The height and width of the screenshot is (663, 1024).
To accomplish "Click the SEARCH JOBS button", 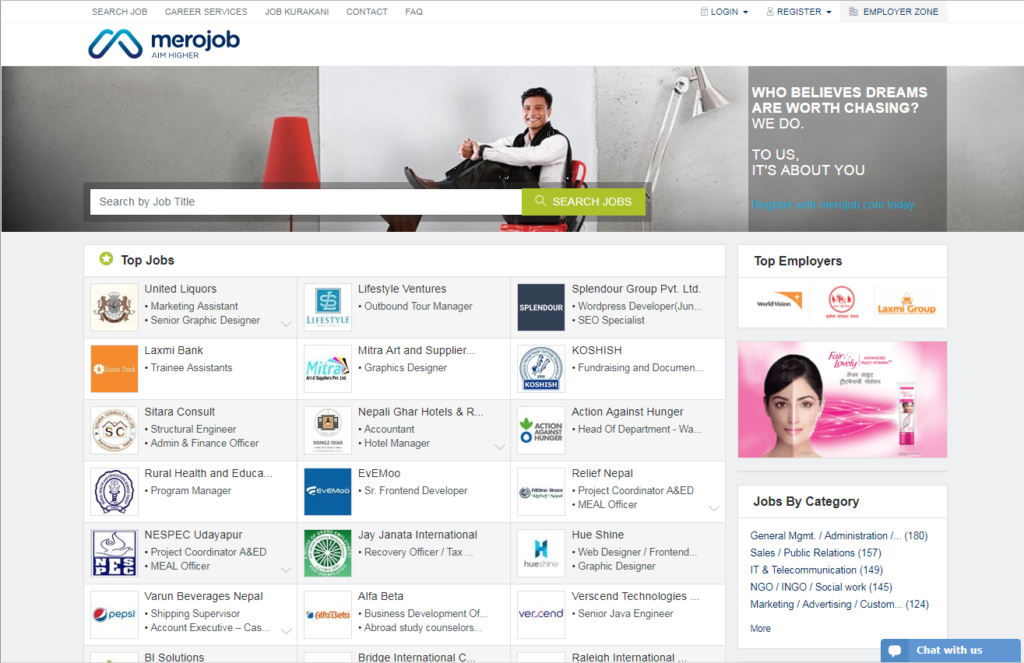I will 583,202.
